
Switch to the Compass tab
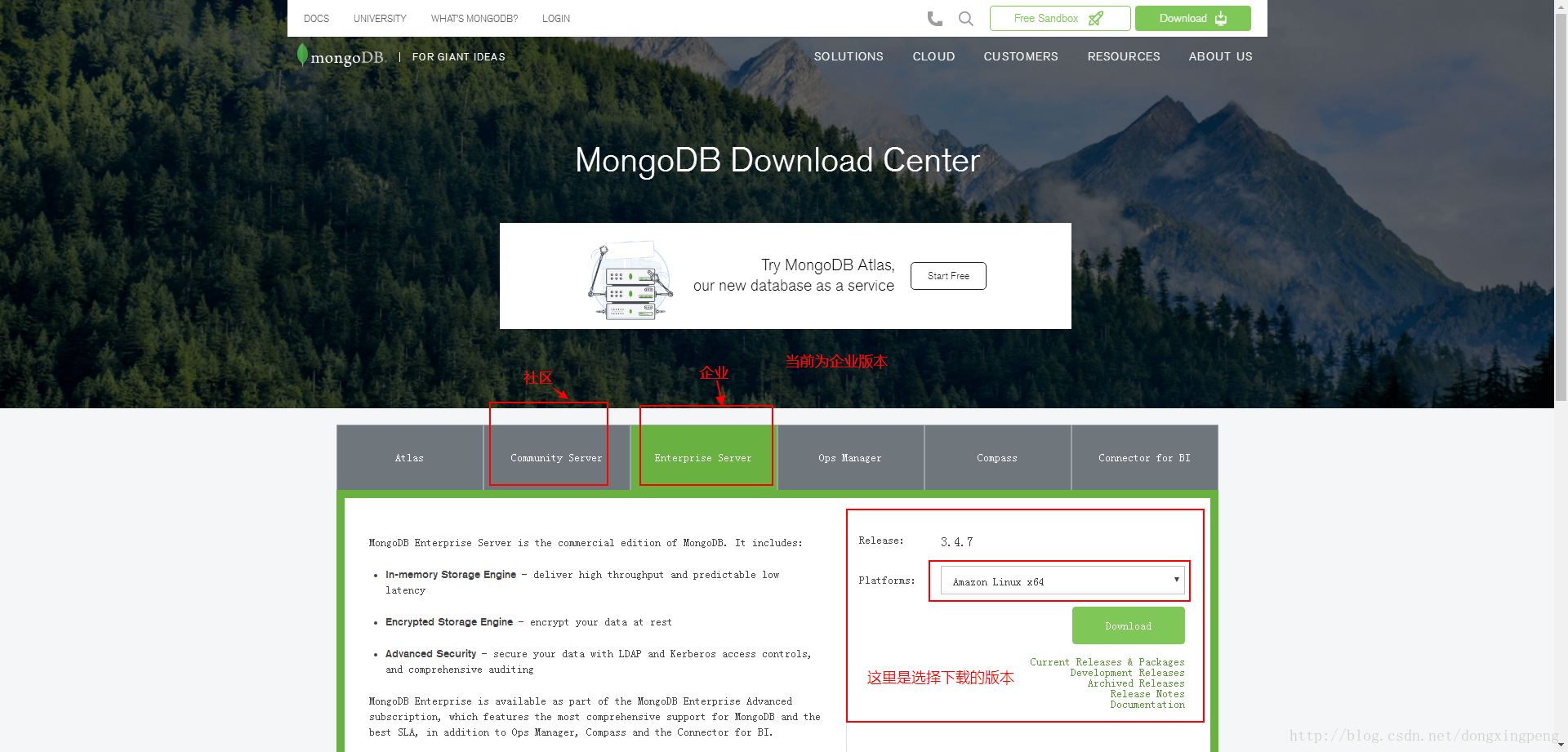click(997, 457)
